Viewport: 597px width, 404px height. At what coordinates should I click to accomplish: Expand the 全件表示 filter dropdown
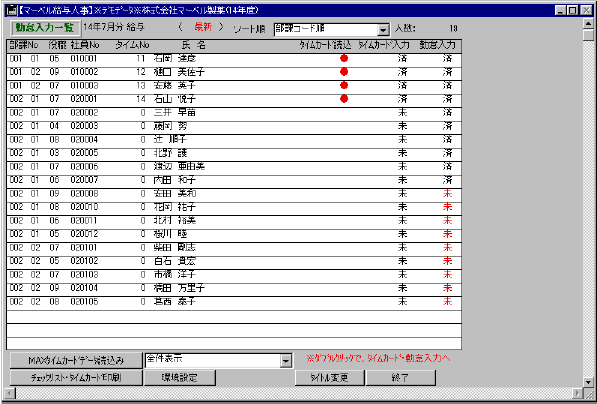click(x=286, y=361)
